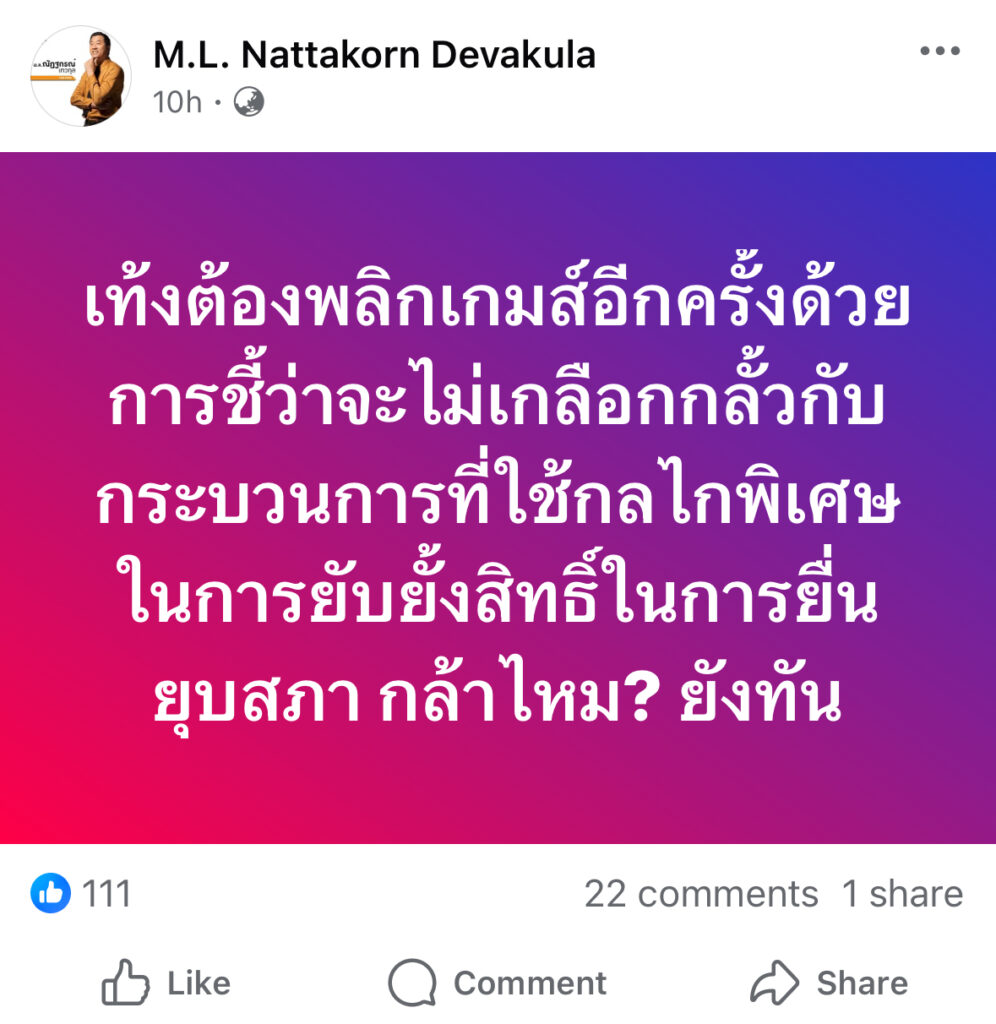Click the 10h post timestamp

click(177, 103)
